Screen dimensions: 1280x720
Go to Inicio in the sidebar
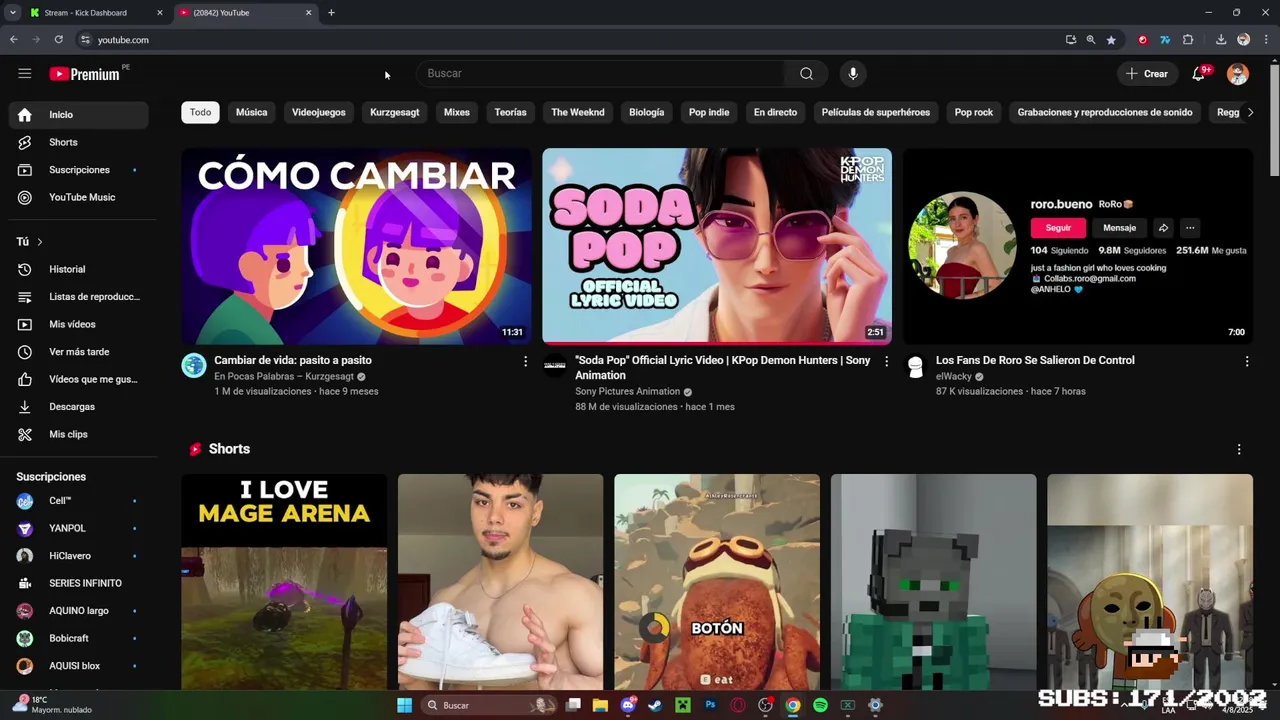(x=78, y=115)
